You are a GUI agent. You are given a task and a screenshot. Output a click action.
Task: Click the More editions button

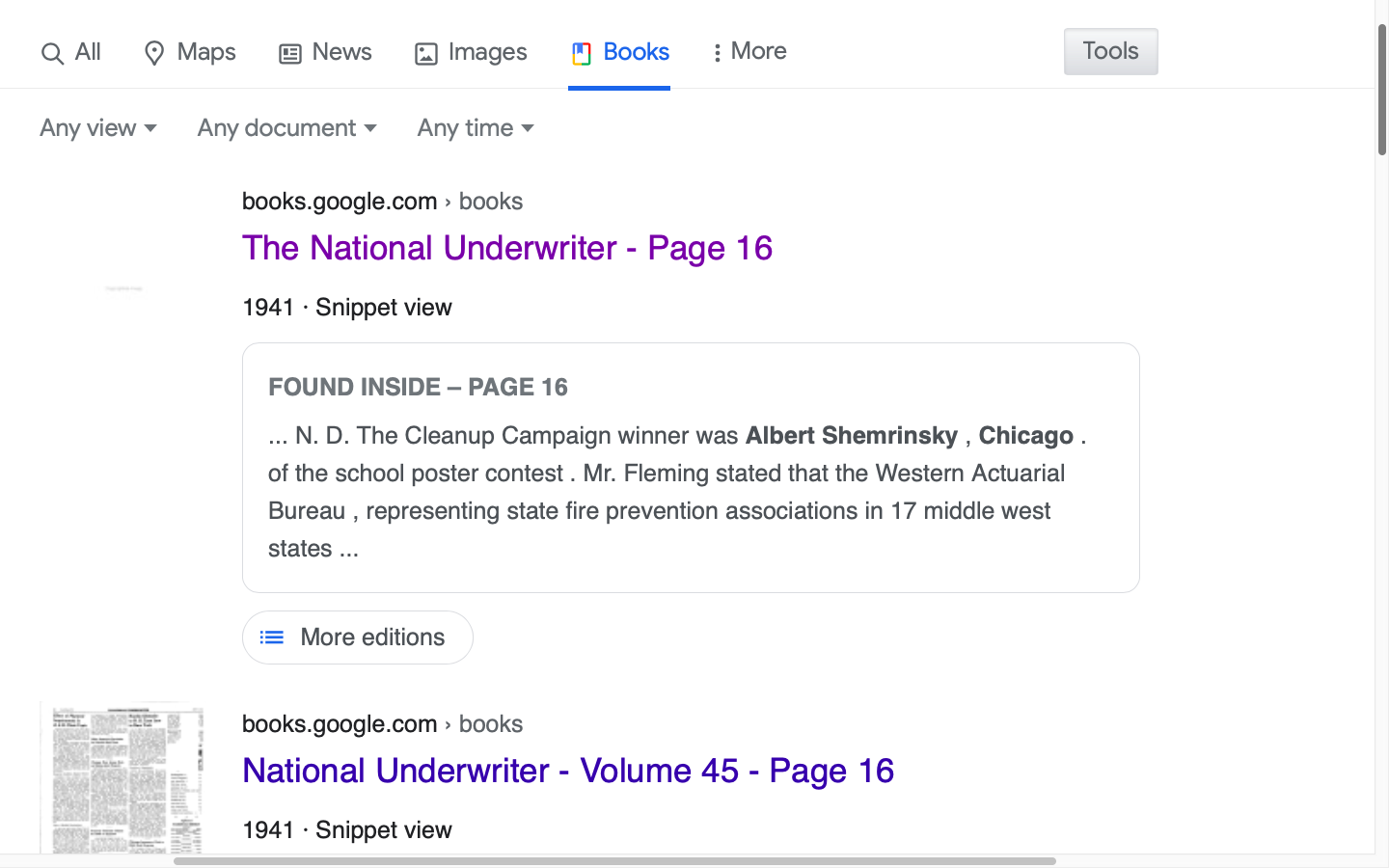point(357,637)
